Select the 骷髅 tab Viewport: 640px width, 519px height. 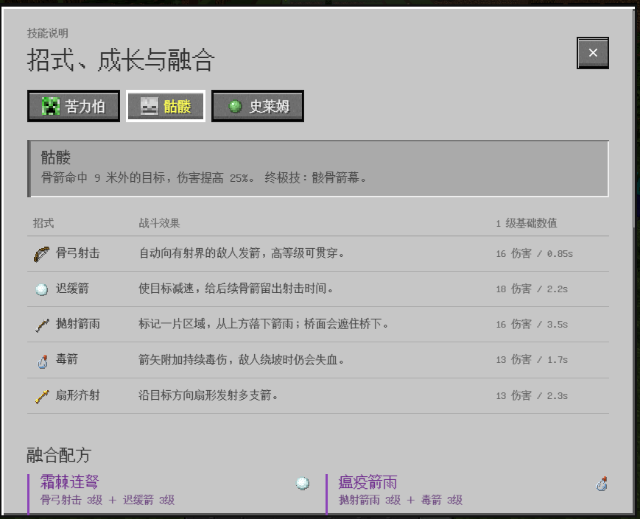(x=165, y=106)
